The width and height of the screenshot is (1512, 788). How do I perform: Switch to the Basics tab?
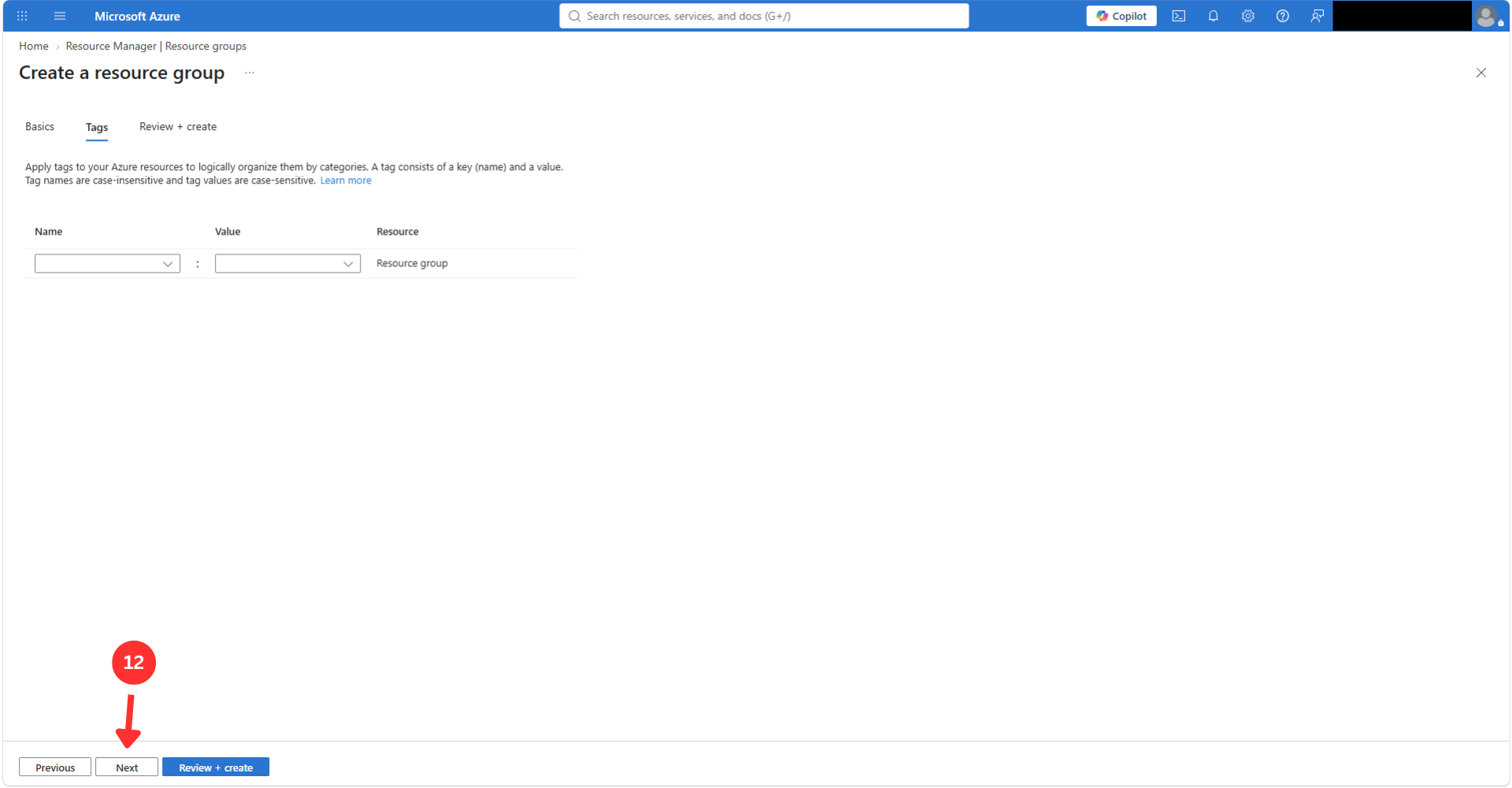coord(39,127)
